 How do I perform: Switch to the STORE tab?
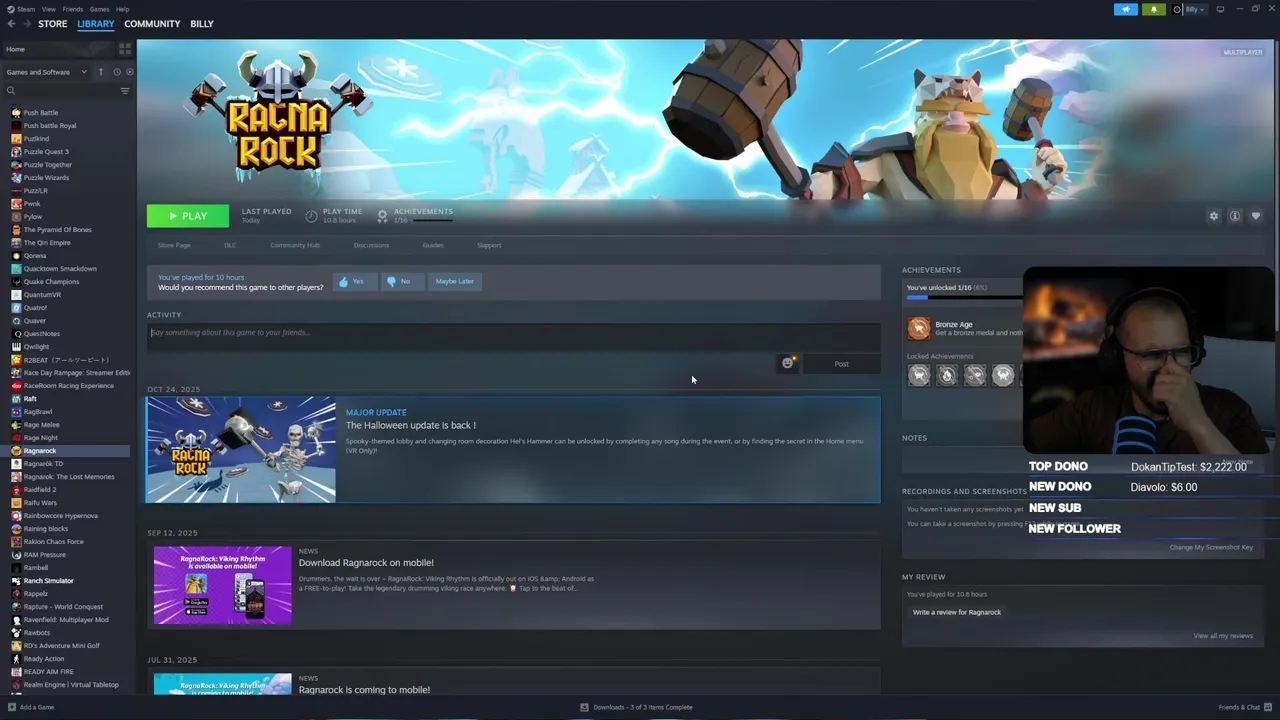(53, 24)
